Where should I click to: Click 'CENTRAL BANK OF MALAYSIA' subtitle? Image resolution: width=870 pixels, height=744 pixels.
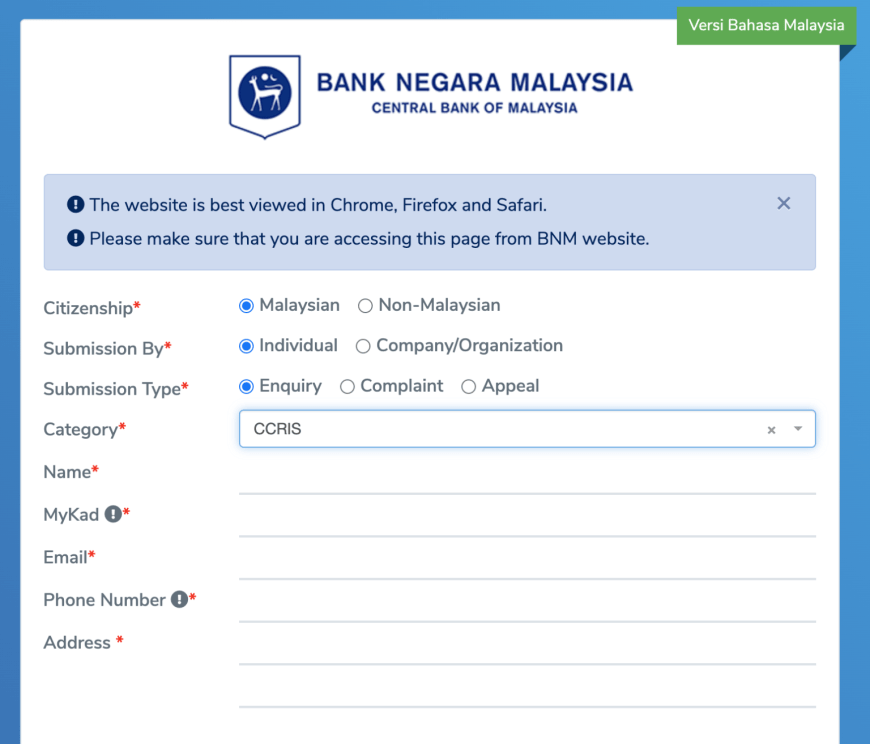(474, 108)
